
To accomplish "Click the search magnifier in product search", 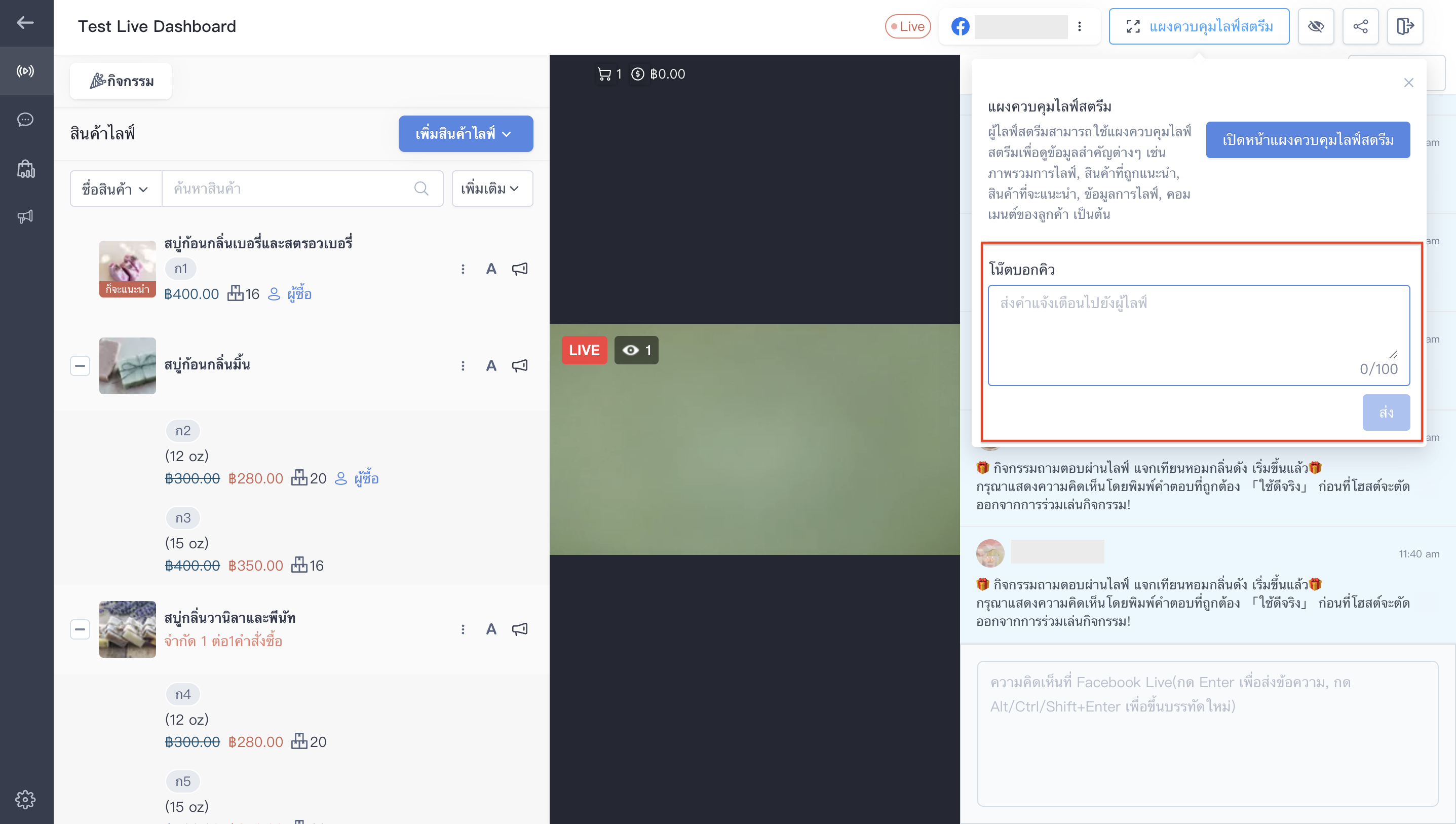I will [x=422, y=189].
